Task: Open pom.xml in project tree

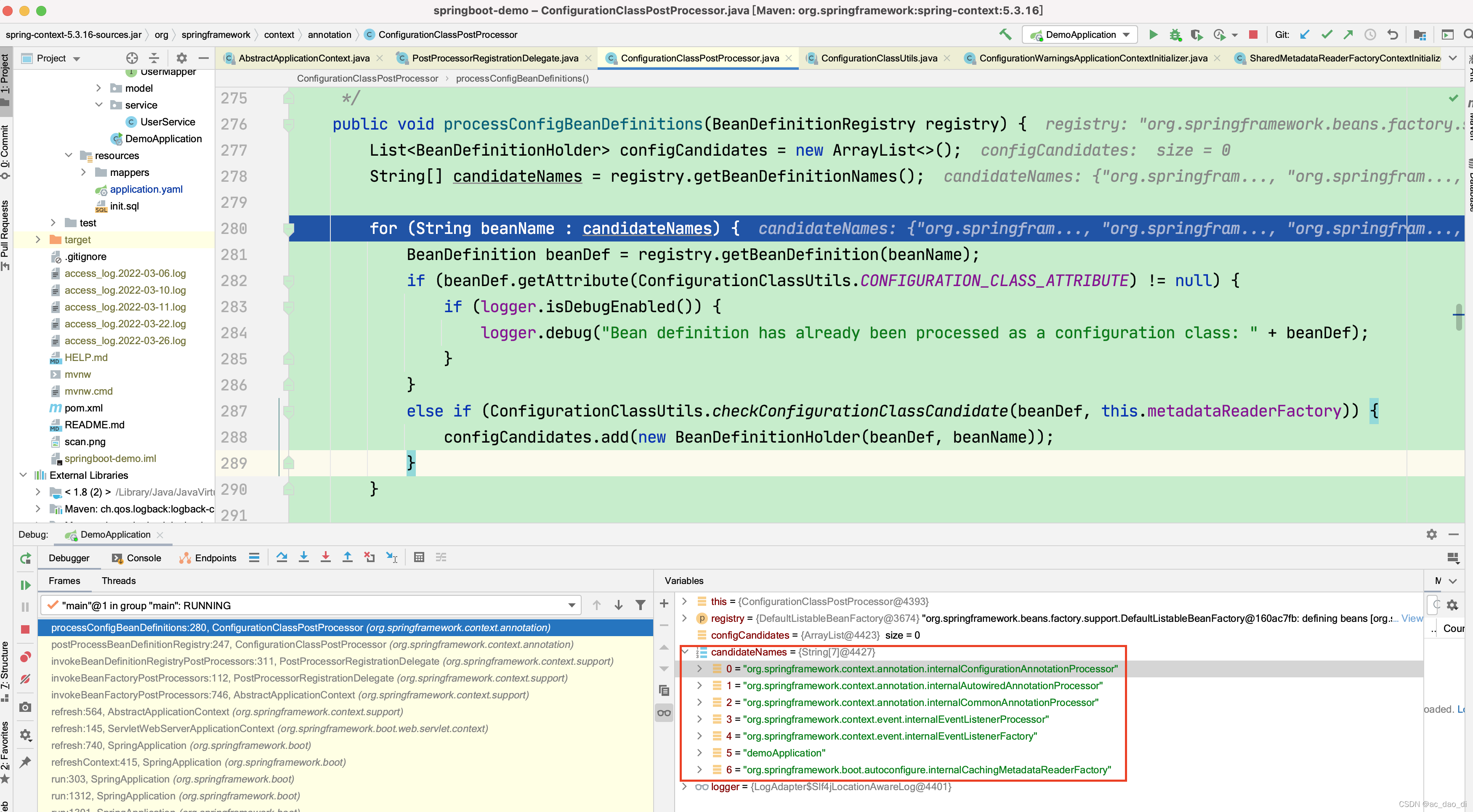Action: point(83,408)
